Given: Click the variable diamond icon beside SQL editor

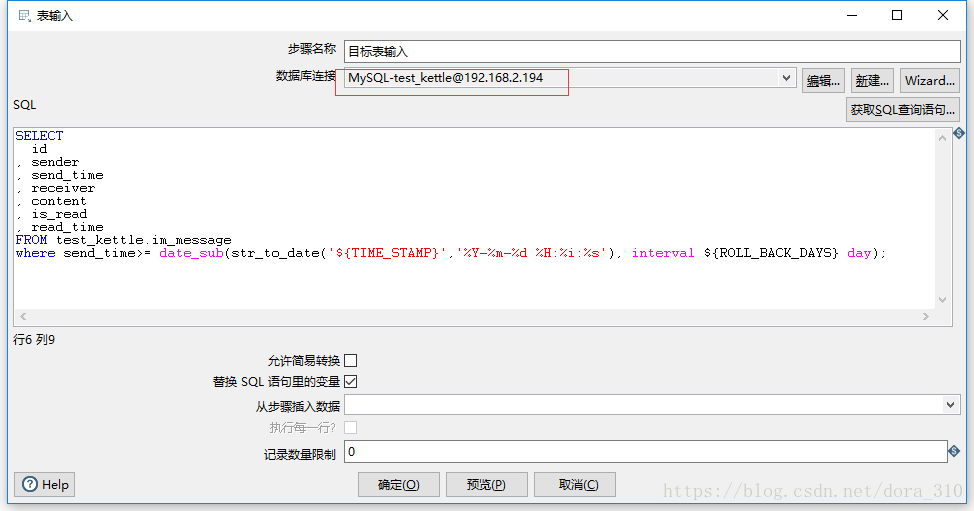Looking at the screenshot, I should (x=959, y=133).
